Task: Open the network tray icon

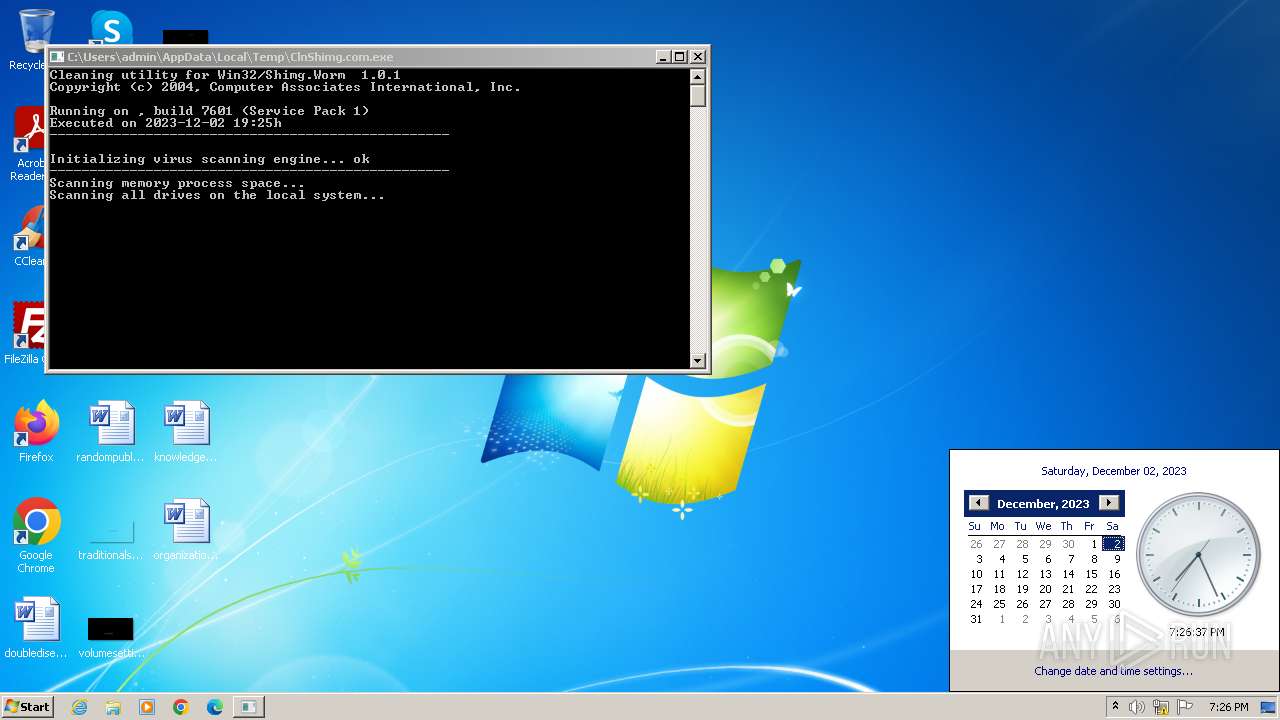Action: [1161, 707]
